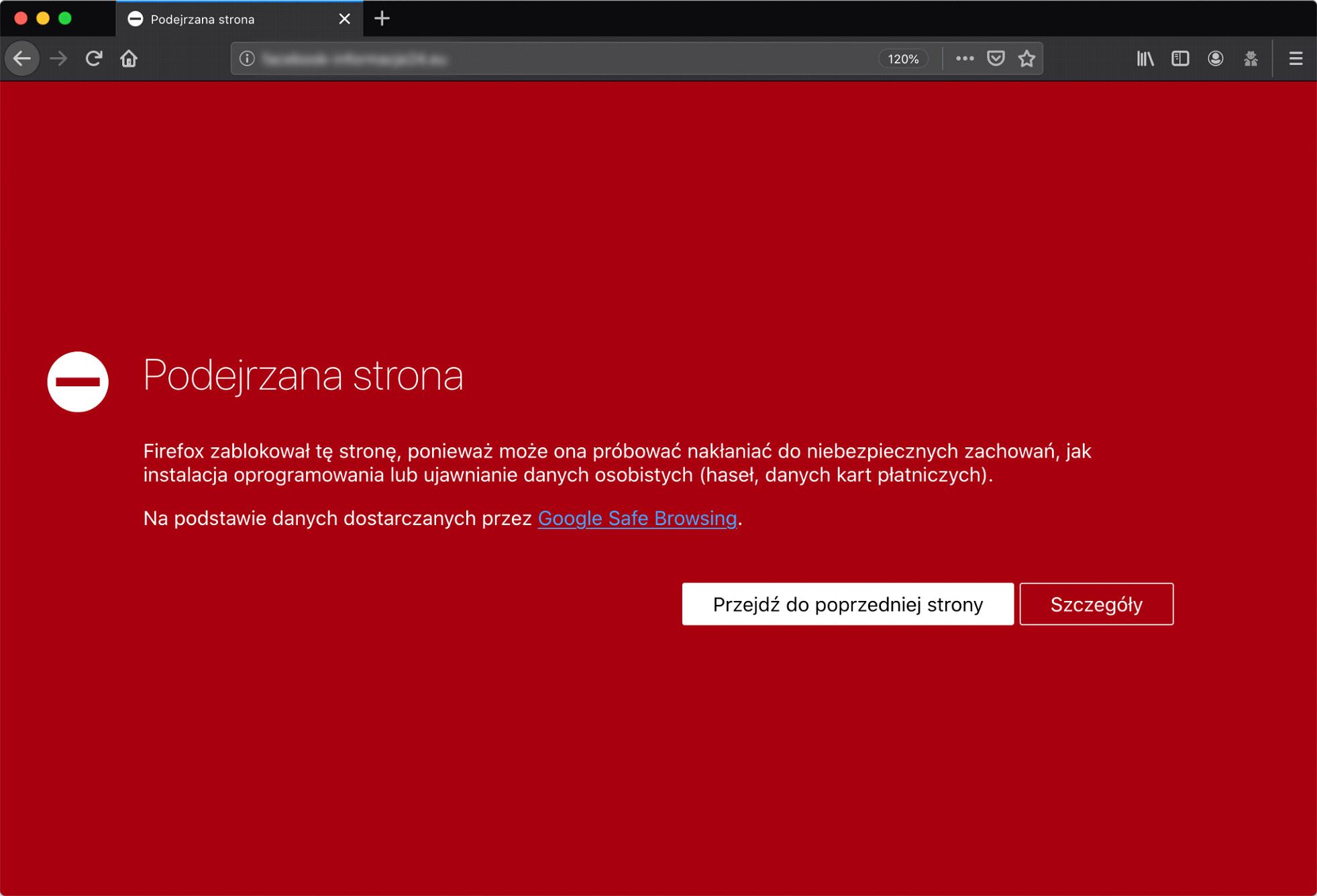This screenshot has width=1317, height=896.
Task: Open the Google Safe Browsing link
Action: 637,518
